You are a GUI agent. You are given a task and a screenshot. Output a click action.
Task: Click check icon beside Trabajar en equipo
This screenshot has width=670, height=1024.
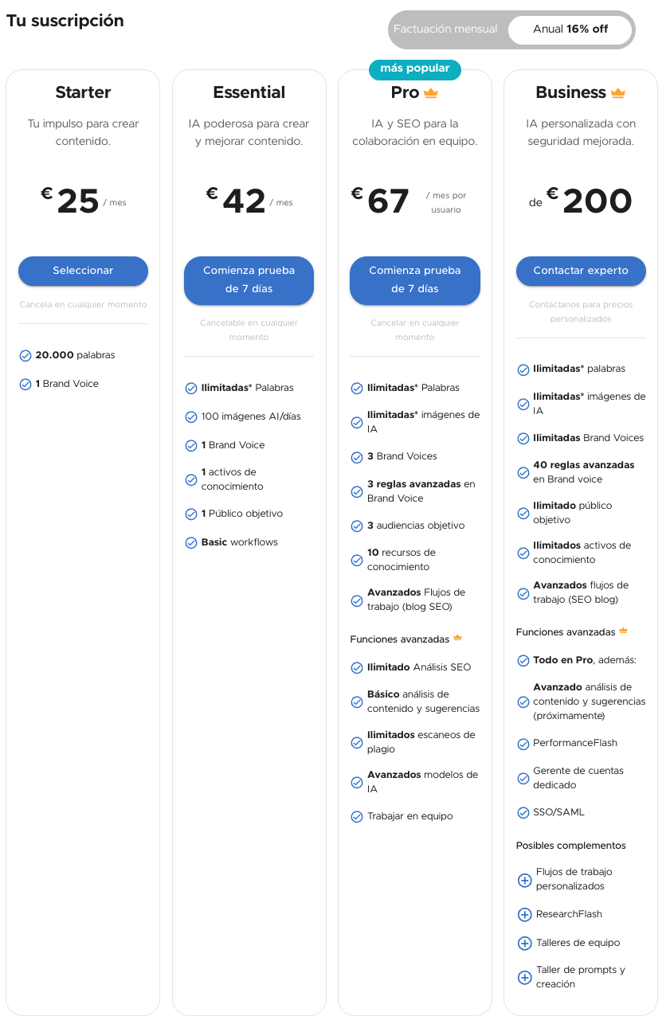click(357, 816)
